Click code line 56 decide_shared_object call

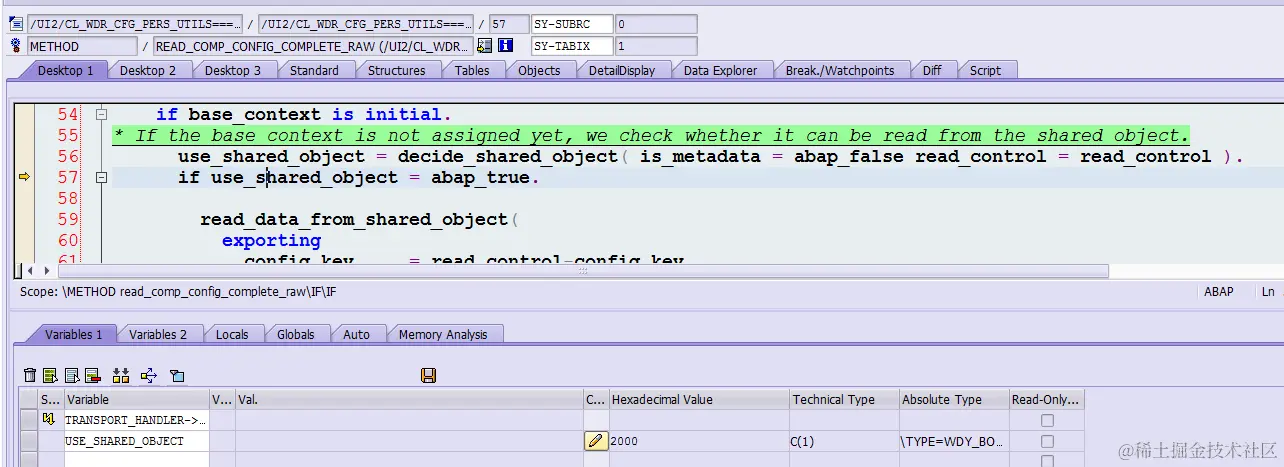click(x=710, y=156)
